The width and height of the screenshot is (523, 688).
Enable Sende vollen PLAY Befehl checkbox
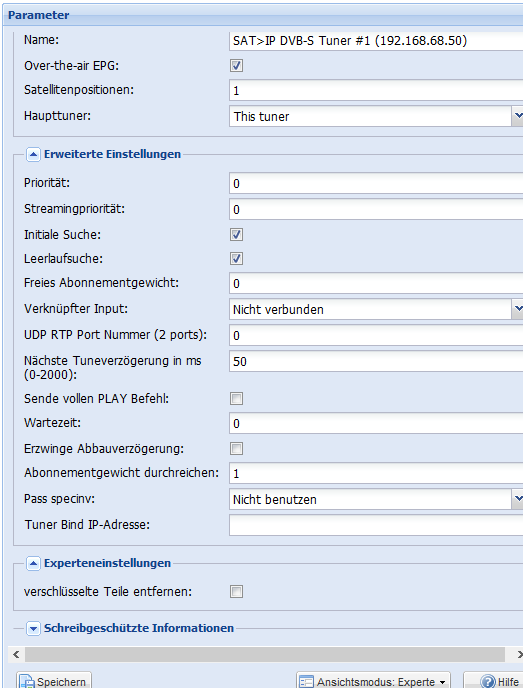point(236,399)
